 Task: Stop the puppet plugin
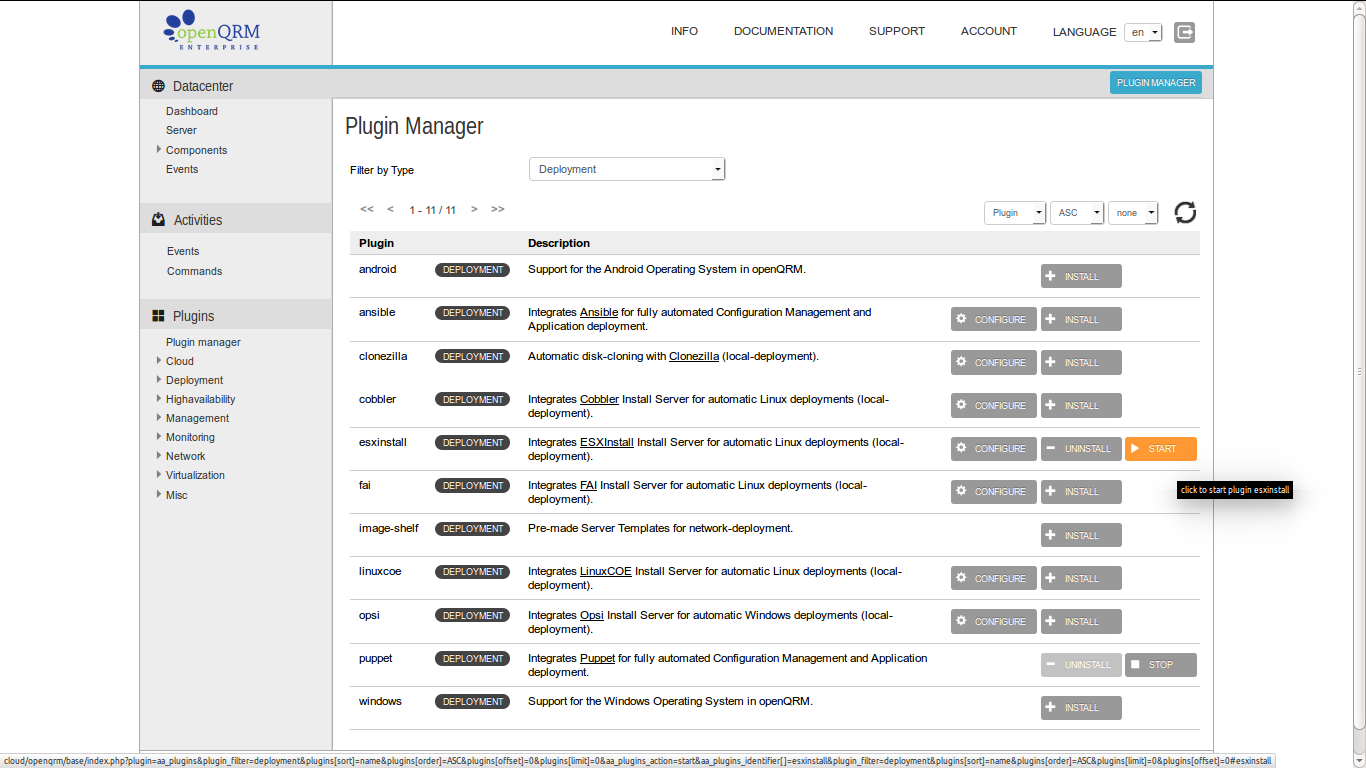pos(1161,664)
